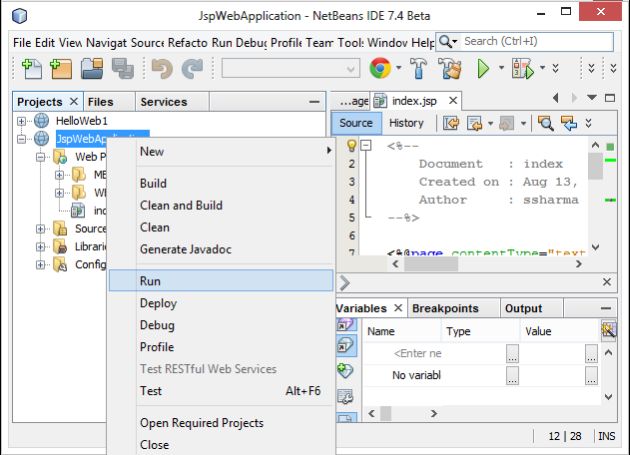Collapse the code fold on line 1

(366, 145)
